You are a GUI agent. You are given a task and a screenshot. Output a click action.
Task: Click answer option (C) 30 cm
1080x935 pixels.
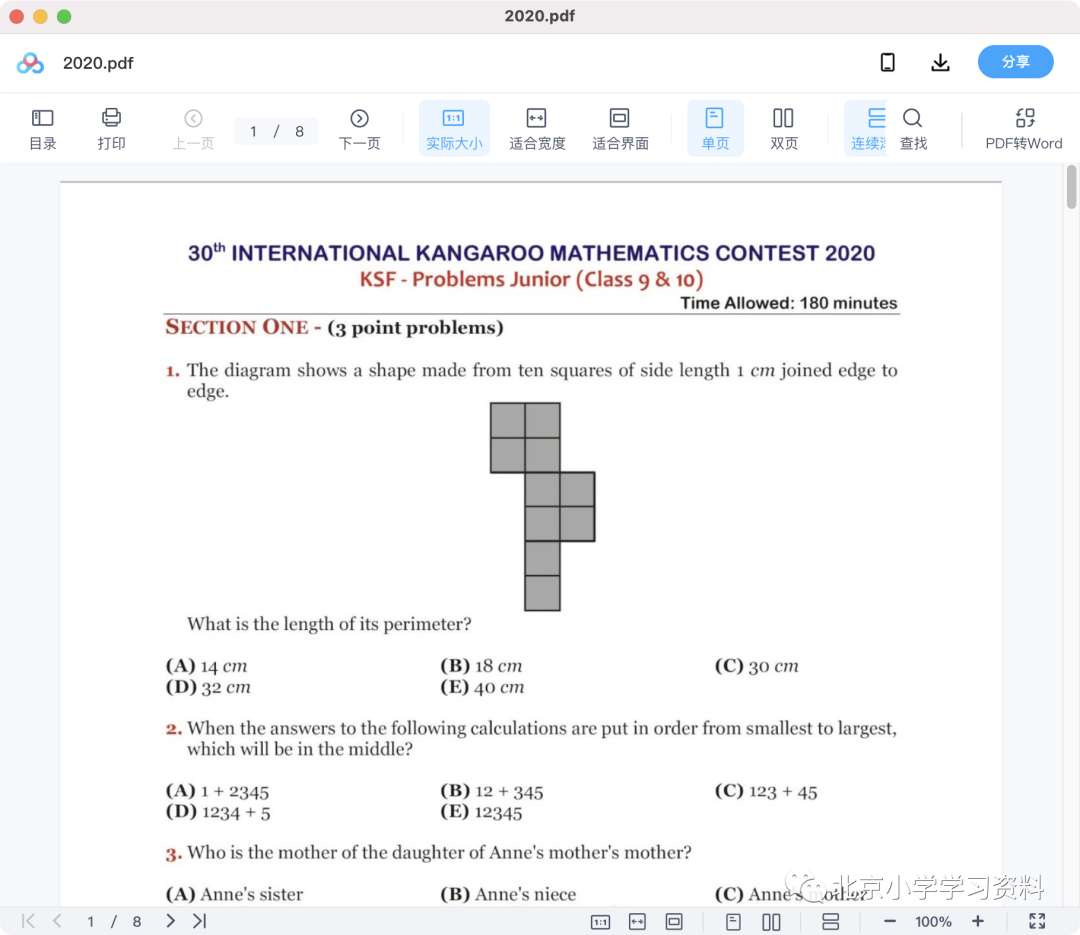tap(756, 666)
